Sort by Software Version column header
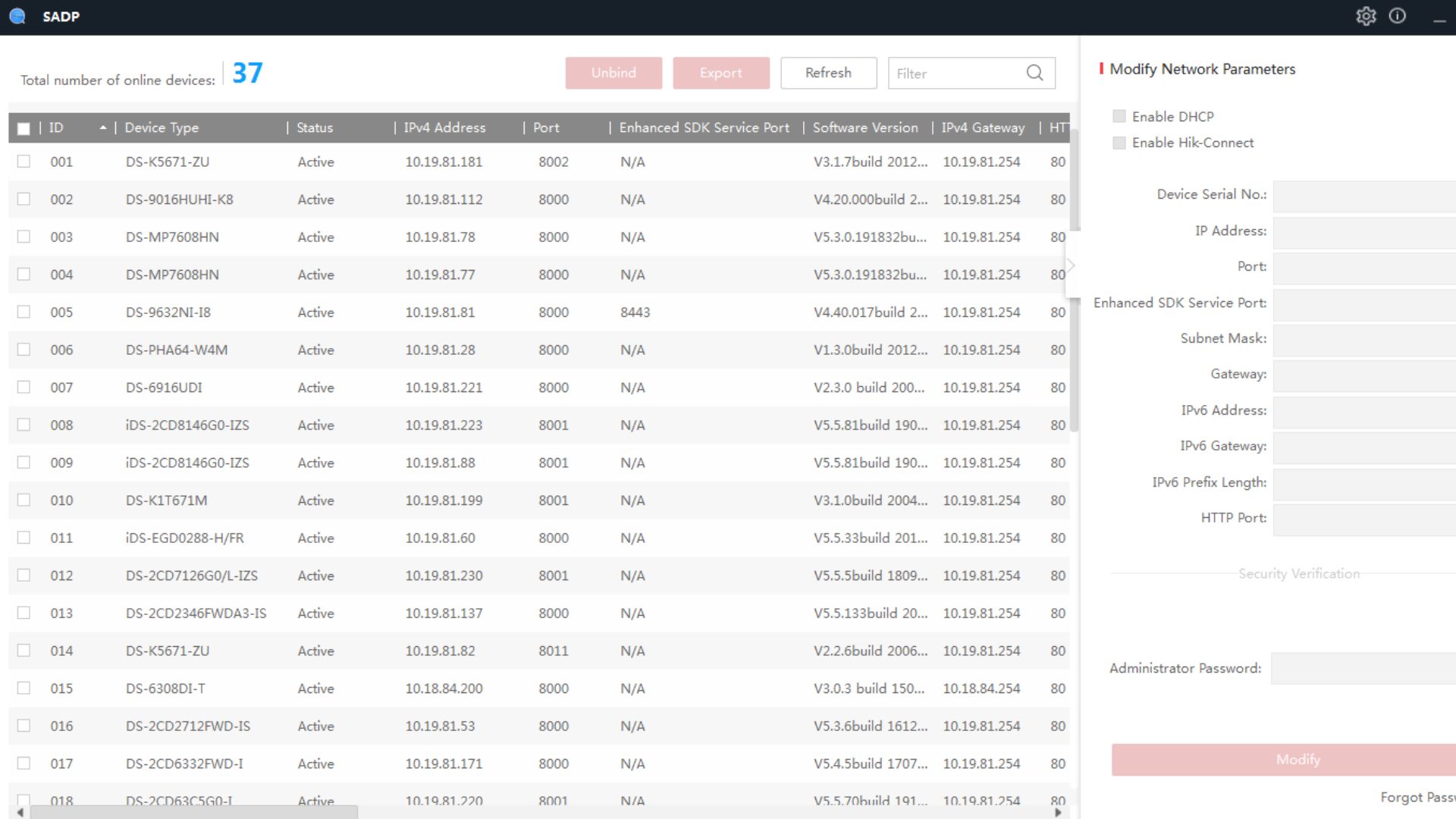The width and height of the screenshot is (1456, 819). coord(864,127)
